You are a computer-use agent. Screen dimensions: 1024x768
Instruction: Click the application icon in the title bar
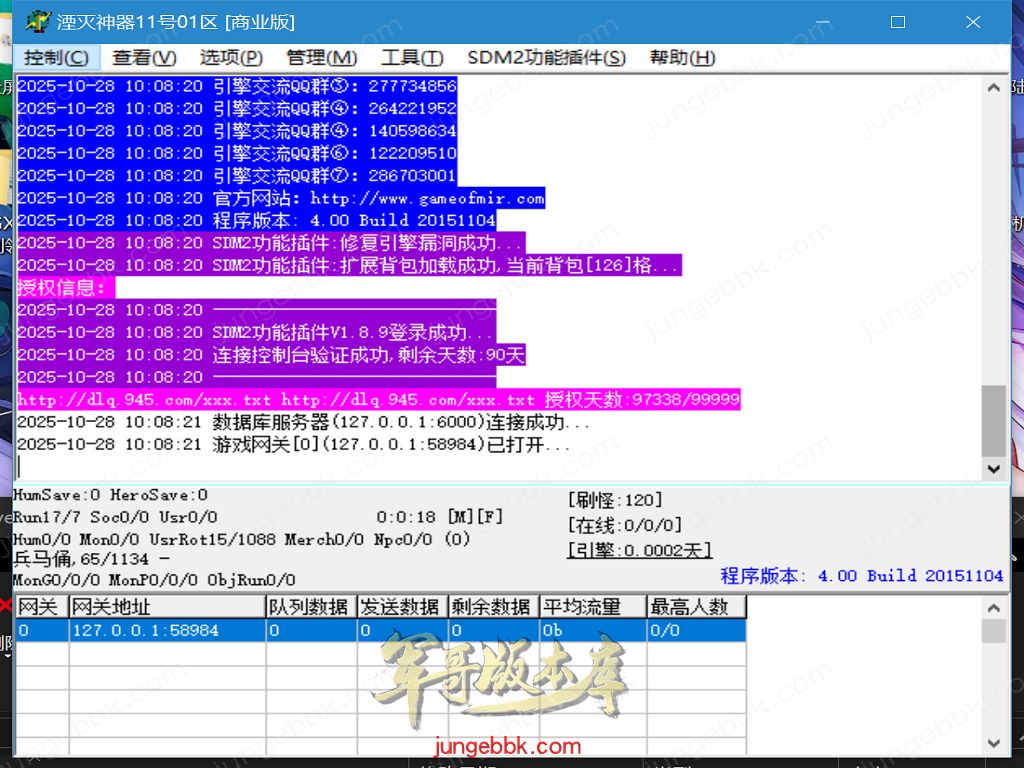tap(38, 21)
